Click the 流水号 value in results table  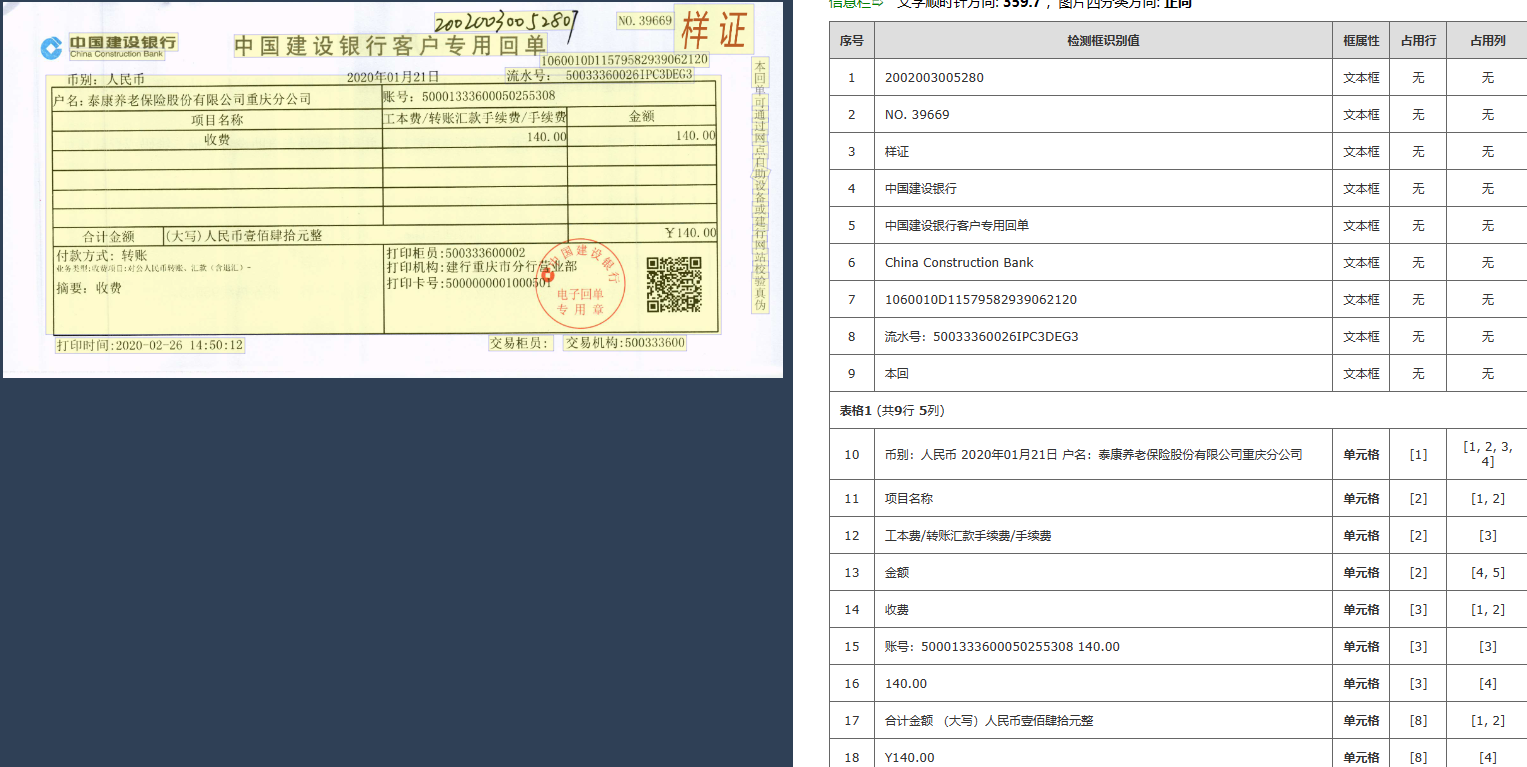click(x=981, y=337)
